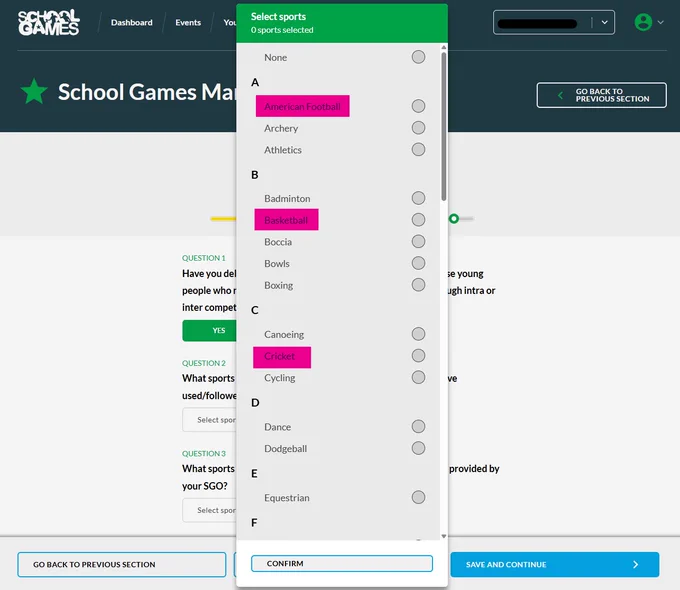Open Question 3 Select sports dropdown
Image resolution: width=680 pixels, height=590 pixels.
(x=209, y=510)
